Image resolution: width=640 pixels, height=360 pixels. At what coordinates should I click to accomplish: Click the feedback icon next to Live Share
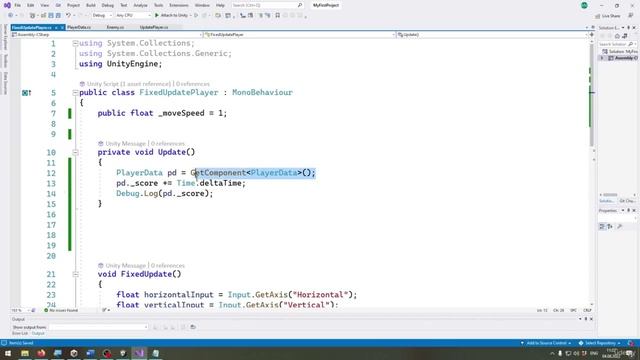[631, 16]
